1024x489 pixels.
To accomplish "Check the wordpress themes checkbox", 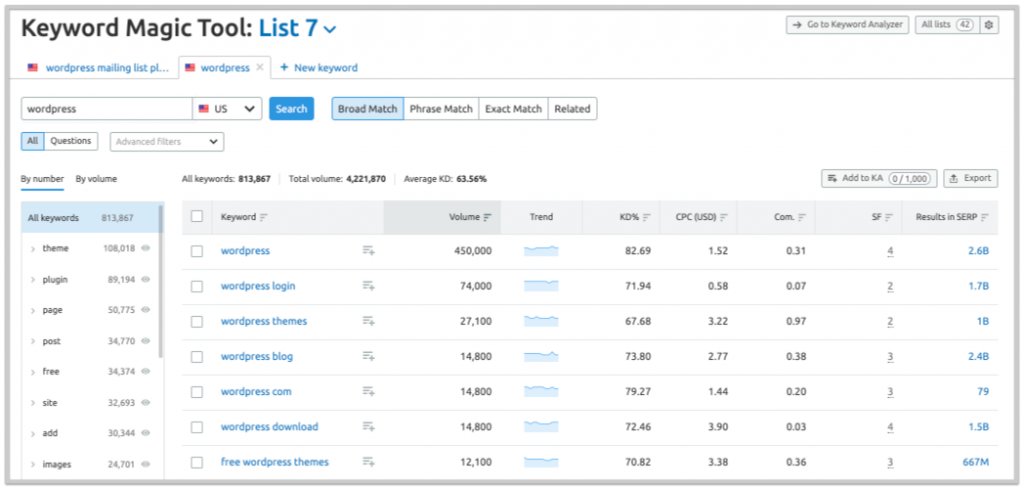I will [197, 322].
